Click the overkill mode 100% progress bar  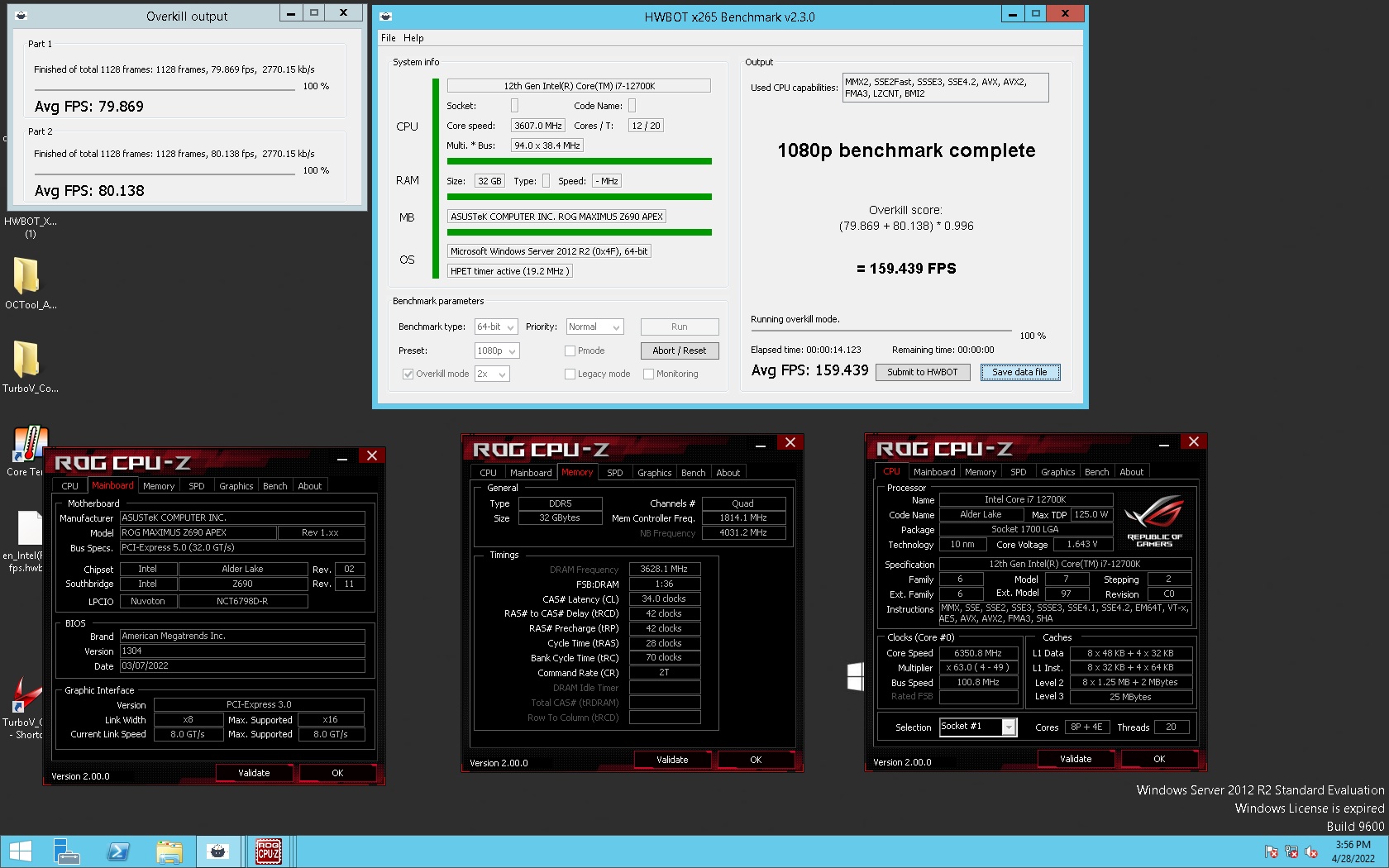[881, 331]
